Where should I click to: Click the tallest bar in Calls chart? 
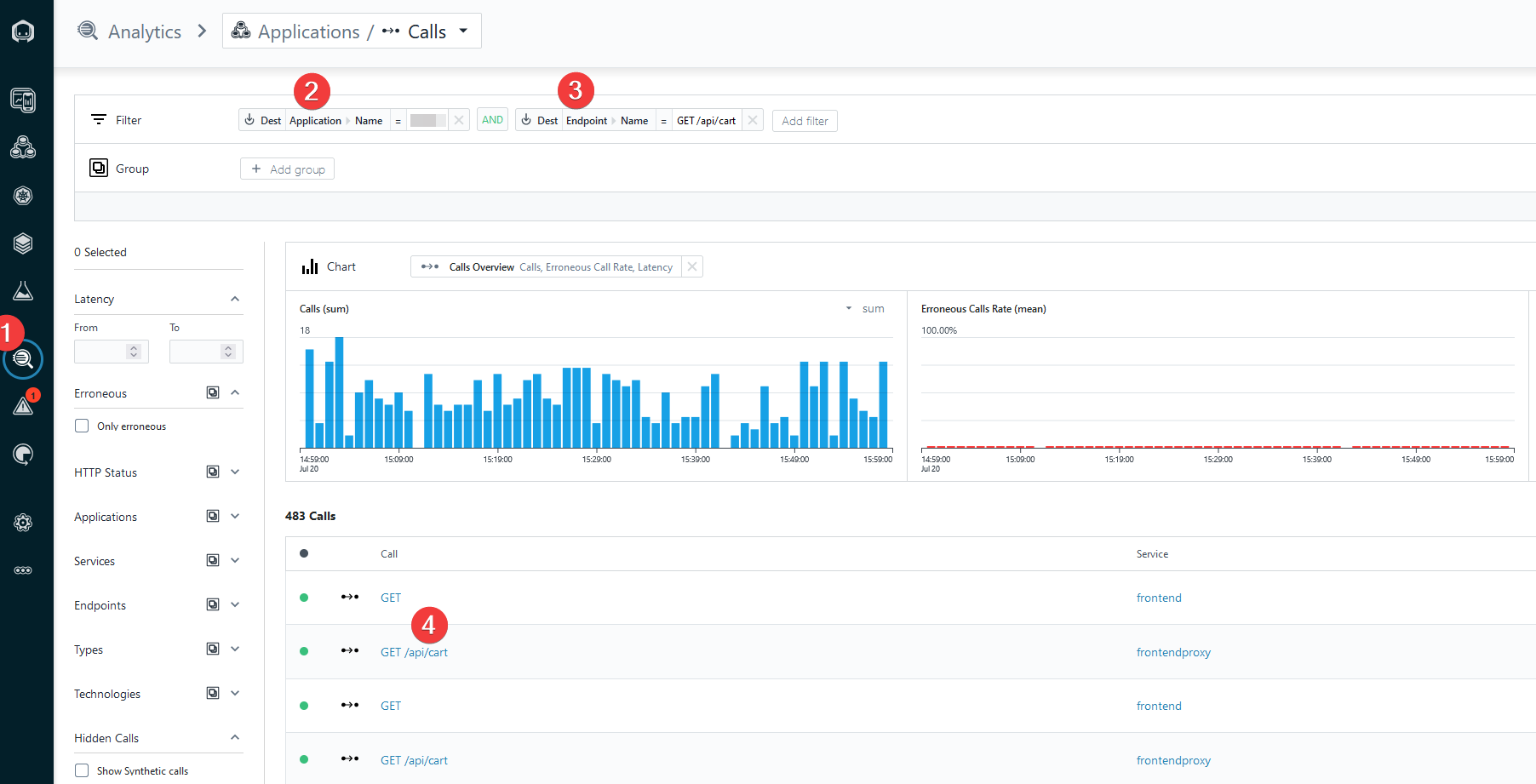point(339,392)
